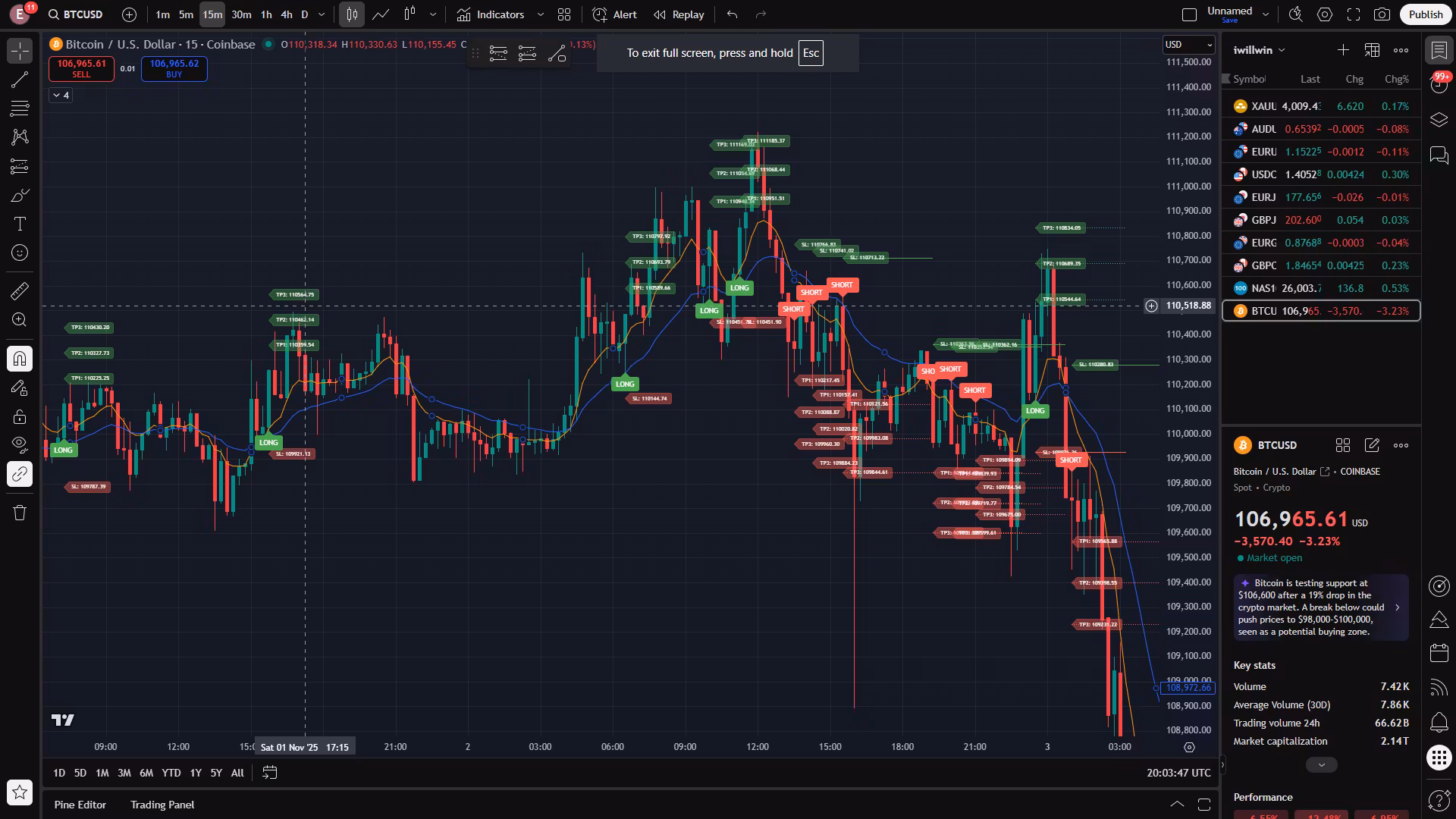Screen dimensions: 1456x819
Task: Pick the ruler measure tool
Action: tap(20, 291)
